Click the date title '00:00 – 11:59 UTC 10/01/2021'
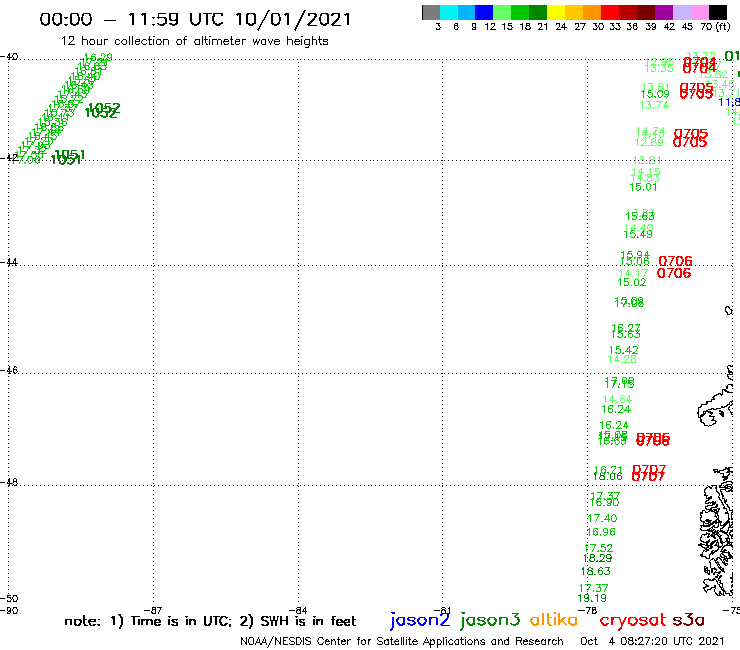The width and height of the screenshot is (740, 650). 195,19
